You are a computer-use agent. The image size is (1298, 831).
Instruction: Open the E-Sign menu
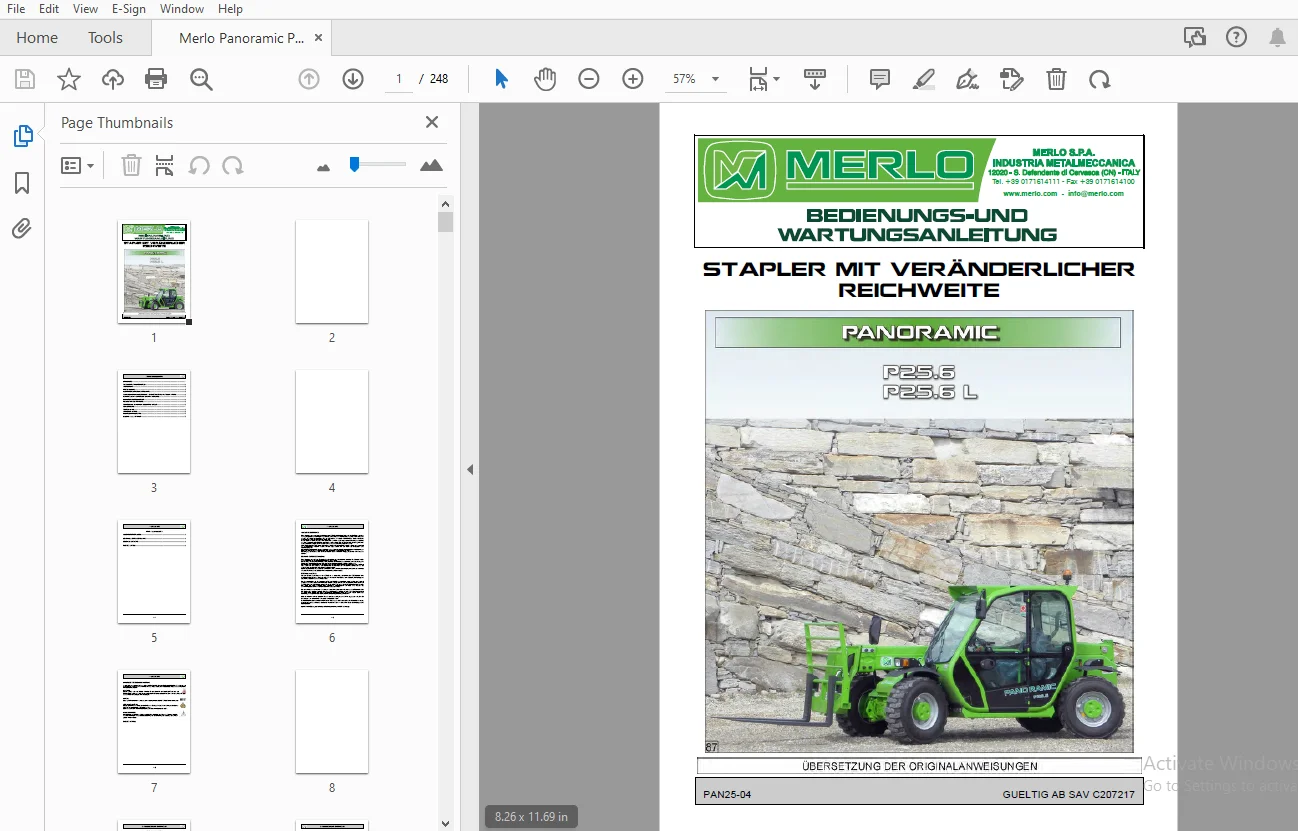click(x=129, y=9)
